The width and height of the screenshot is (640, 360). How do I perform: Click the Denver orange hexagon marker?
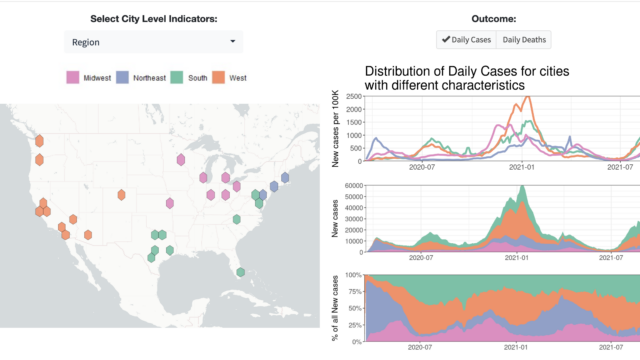tap(121, 195)
